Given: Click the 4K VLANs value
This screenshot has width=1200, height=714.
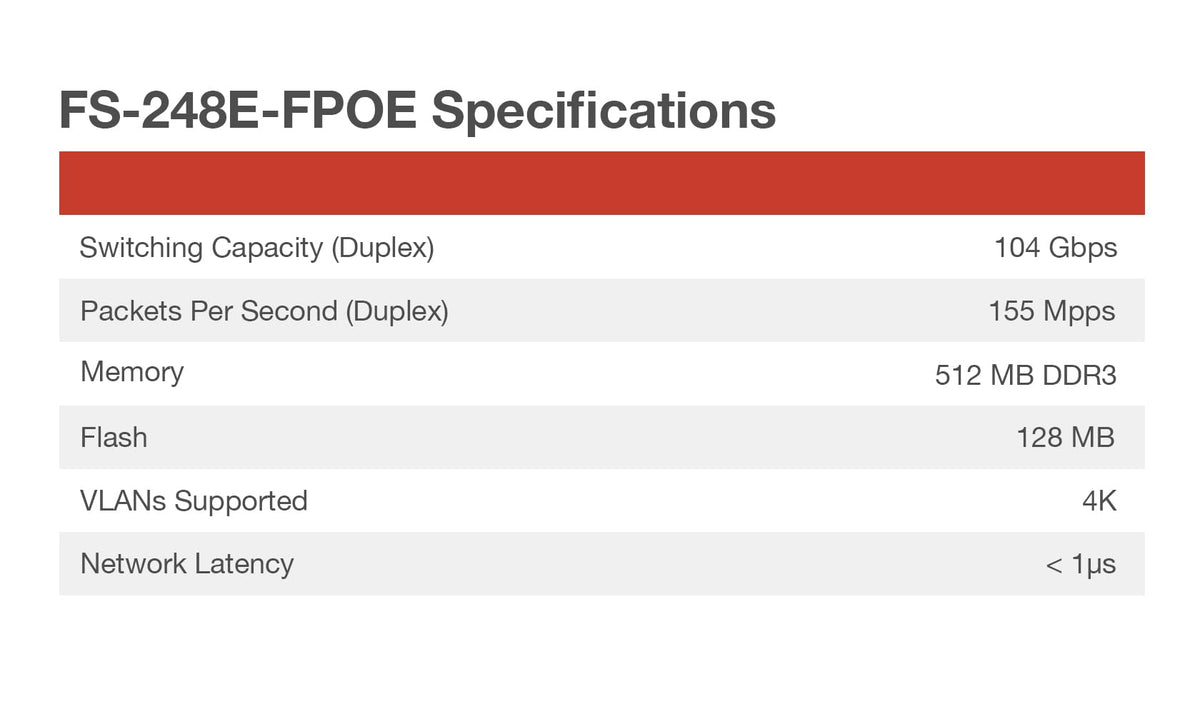Looking at the screenshot, I should pos(1099,501).
